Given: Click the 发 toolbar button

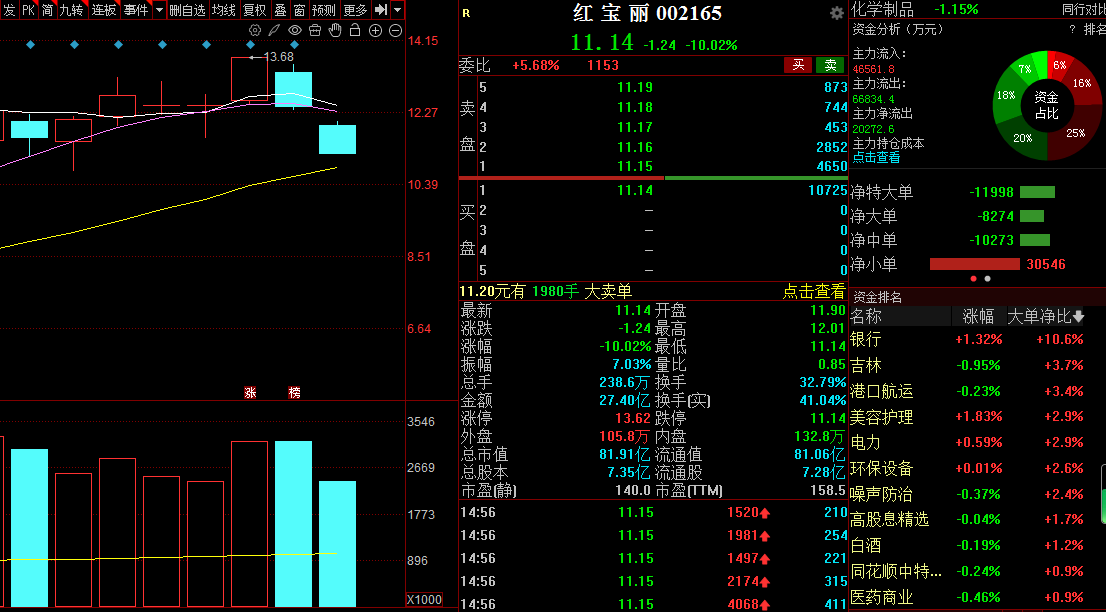Looking at the screenshot, I should click(x=8, y=10).
